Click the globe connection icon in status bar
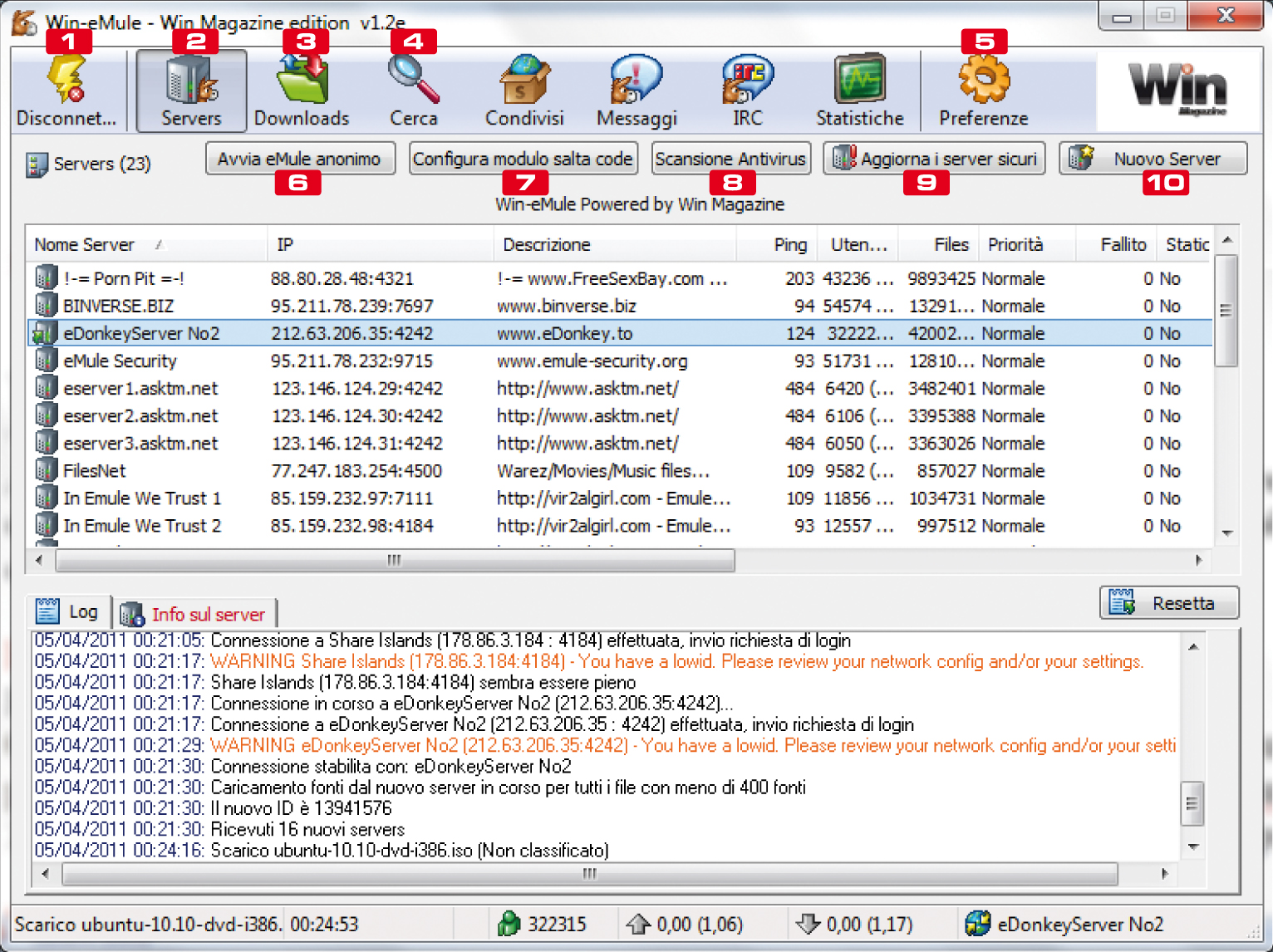This screenshot has height=952, width=1273. click(x=978, y=923)
